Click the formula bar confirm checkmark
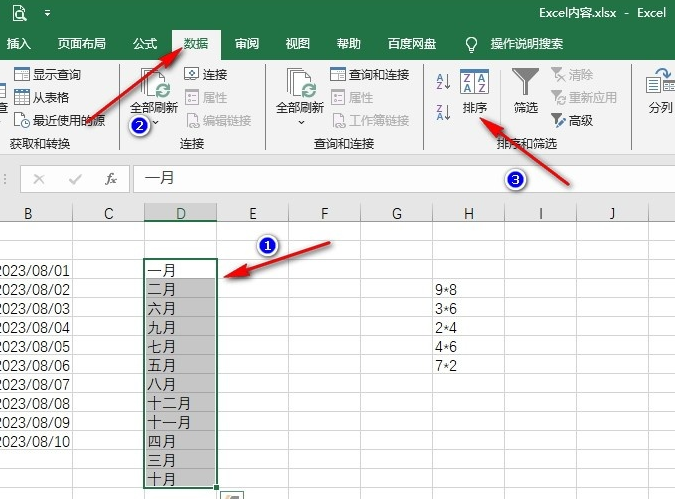 point(75,179)
